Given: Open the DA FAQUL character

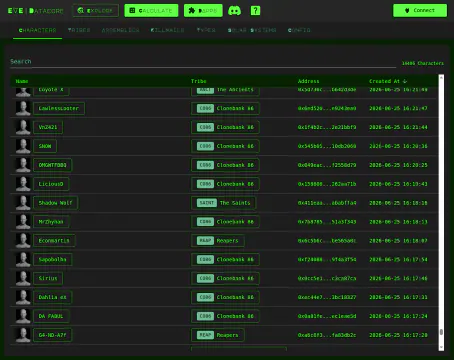Looking at the screenshot, I should click(51, 316).
